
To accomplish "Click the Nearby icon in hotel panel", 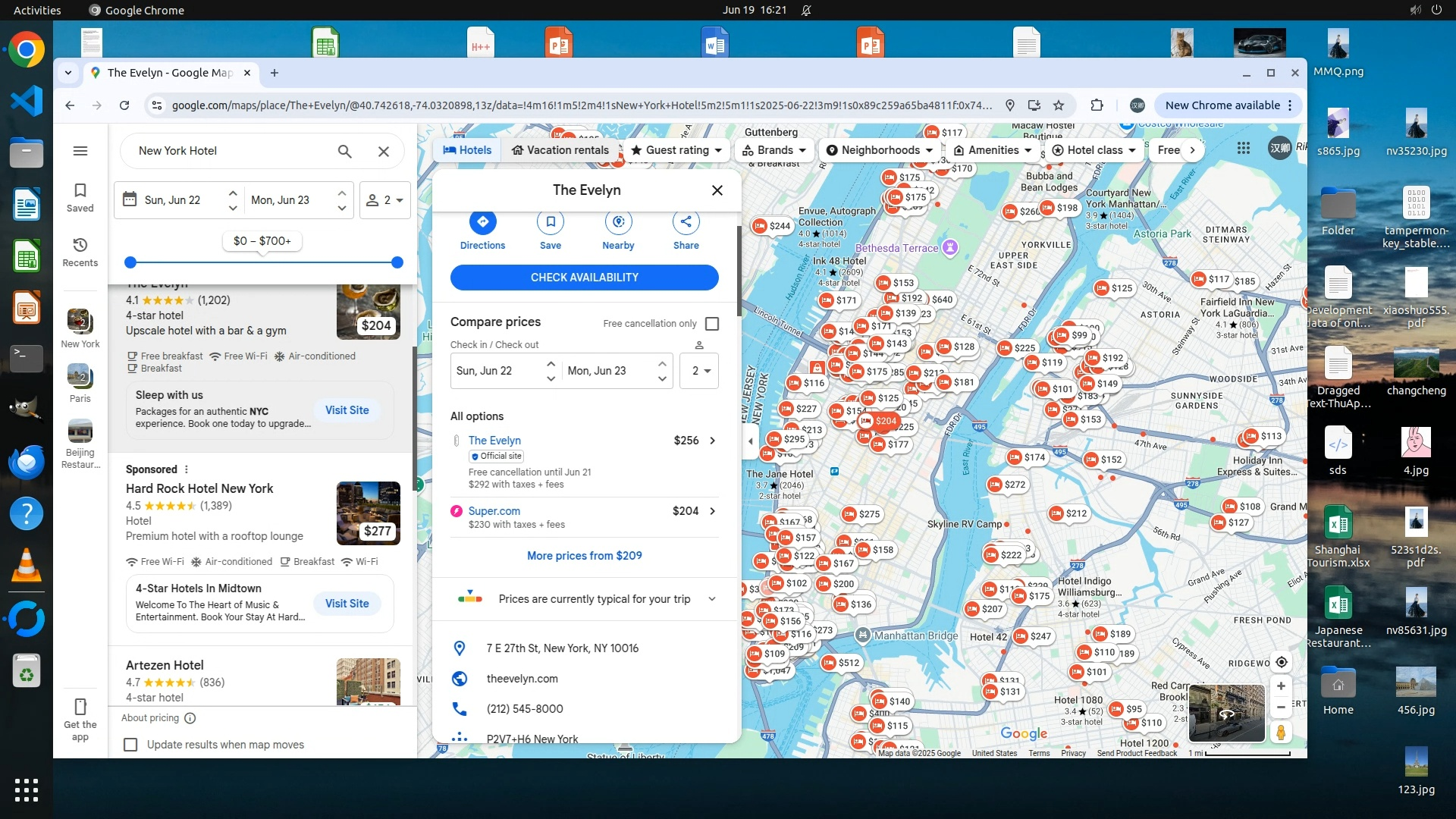I will (618, 222).
